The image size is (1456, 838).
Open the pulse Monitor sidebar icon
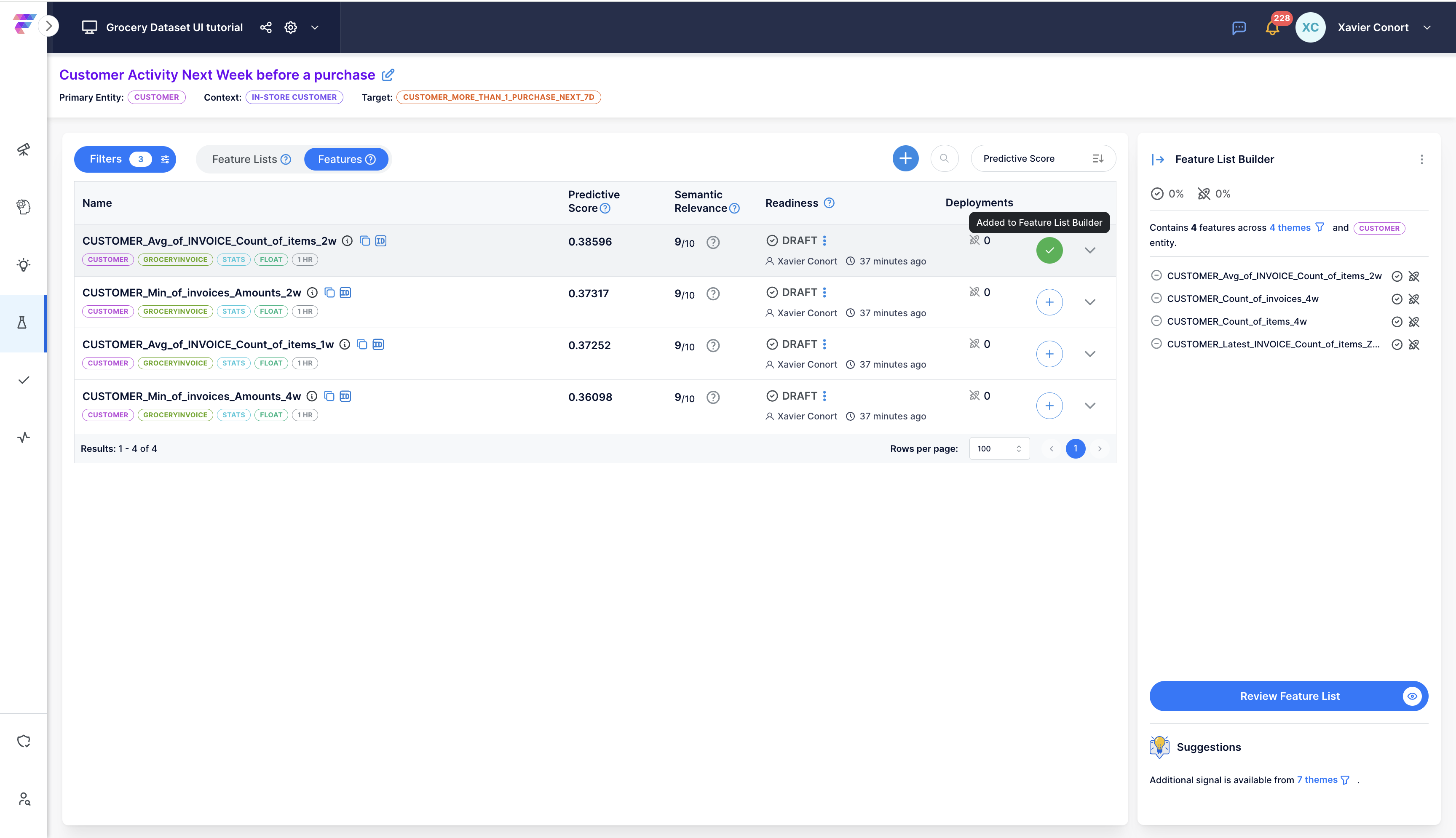coord(24,438)
